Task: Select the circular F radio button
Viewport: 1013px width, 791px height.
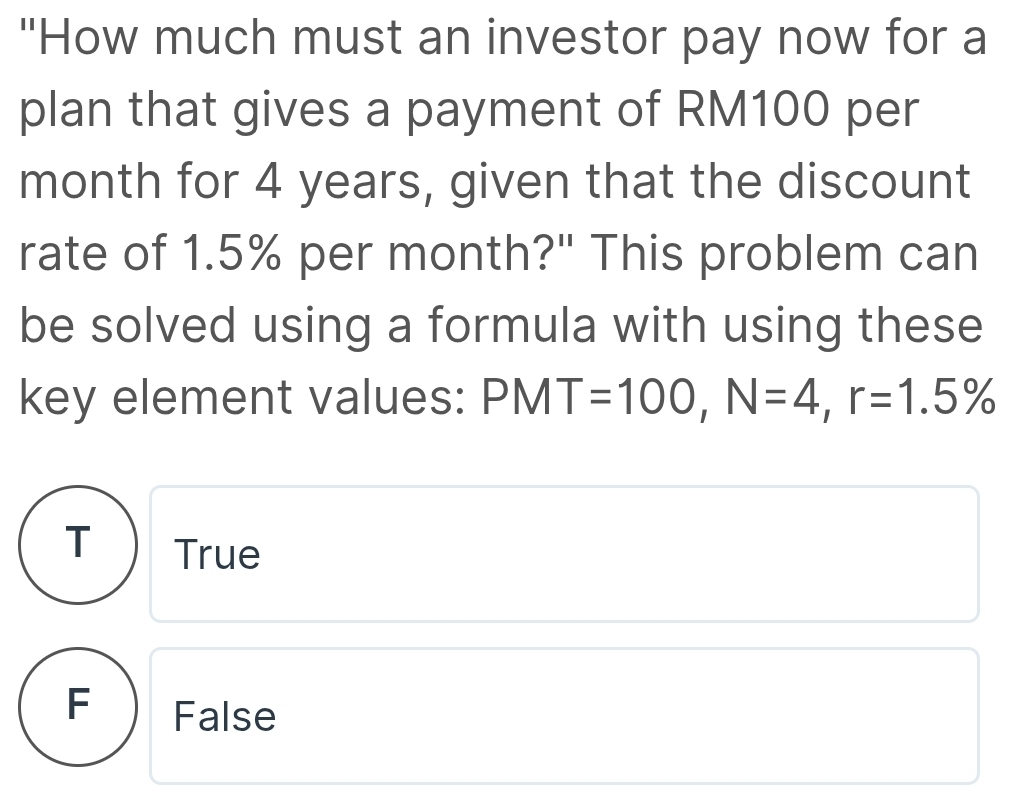Action: pyautogui.click(x=79, y=706)
